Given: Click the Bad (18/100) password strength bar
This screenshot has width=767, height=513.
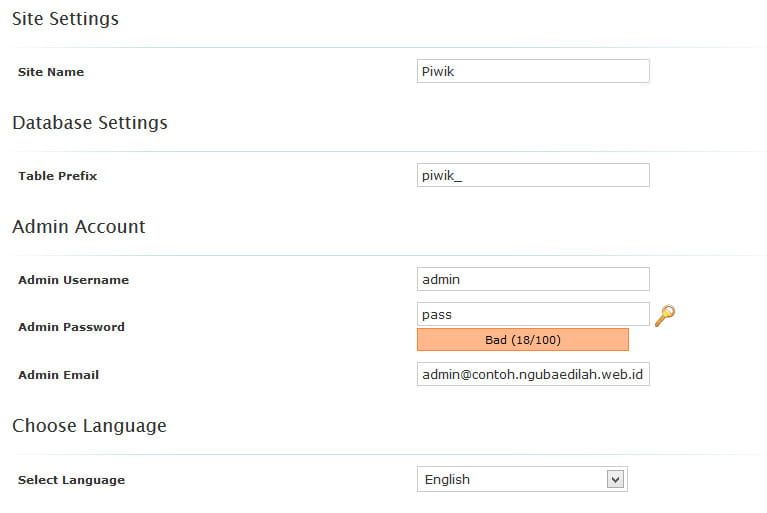Looking at the screenshot, I should (522, 340).
